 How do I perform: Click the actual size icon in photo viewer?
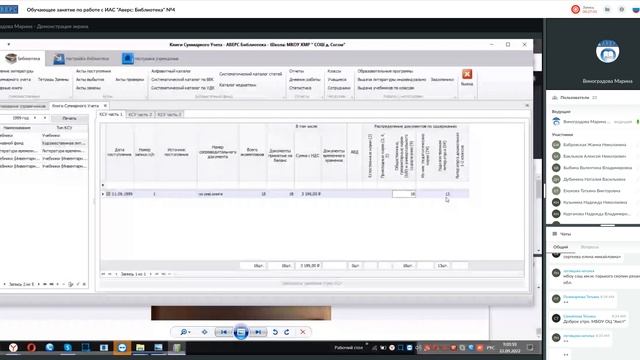click(204, 332)
